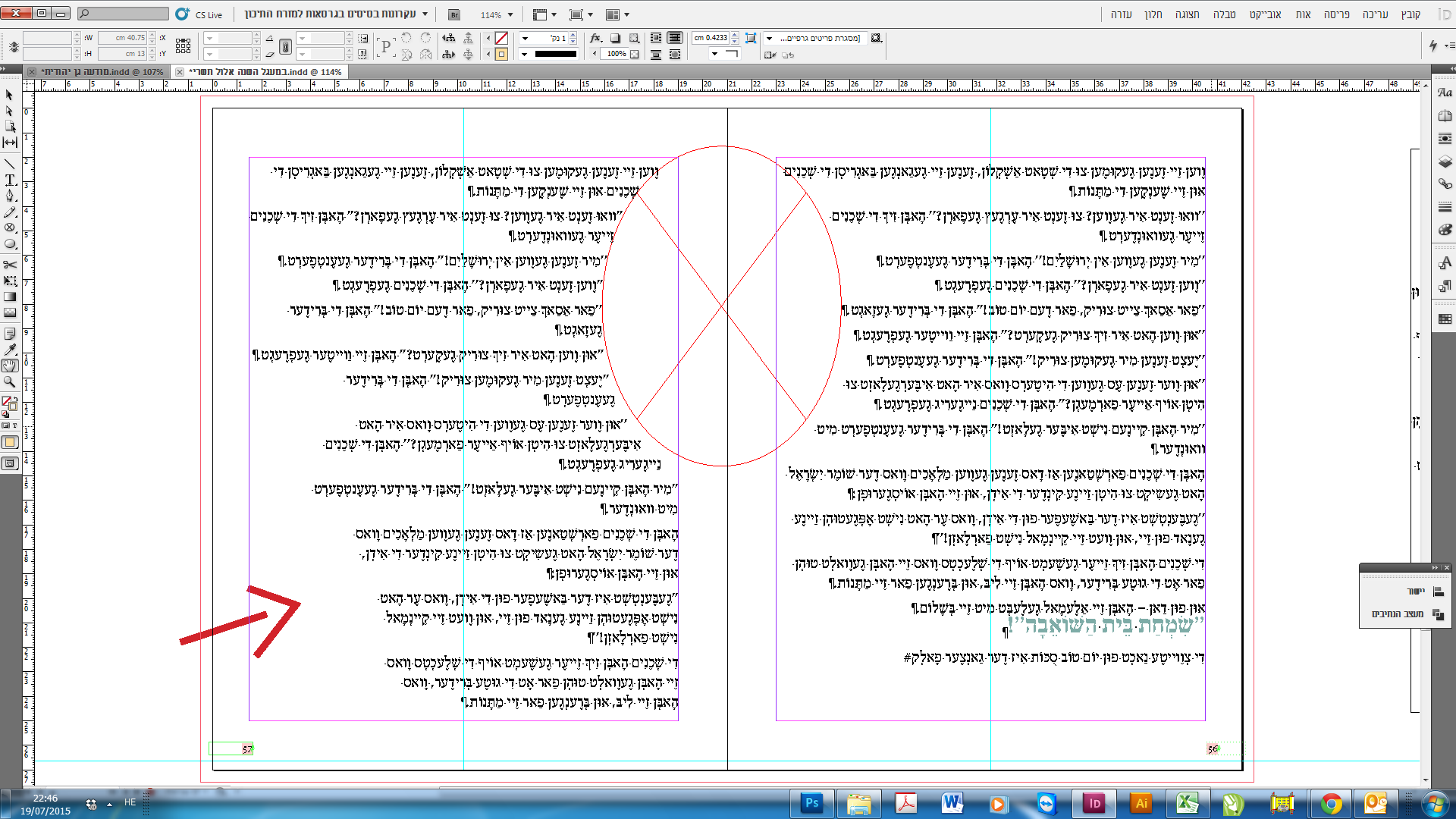Click the fx effects icon

596,38
